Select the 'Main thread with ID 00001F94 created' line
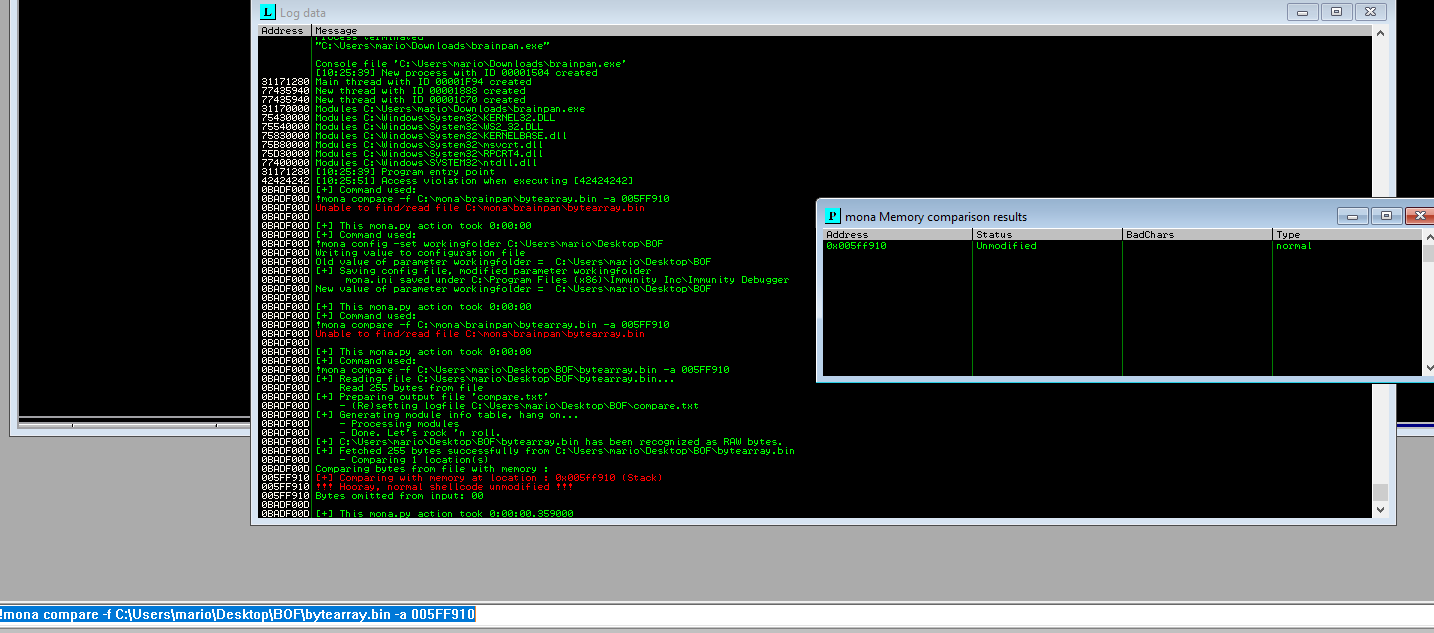The image size is (1434, 633). point(426,82)
